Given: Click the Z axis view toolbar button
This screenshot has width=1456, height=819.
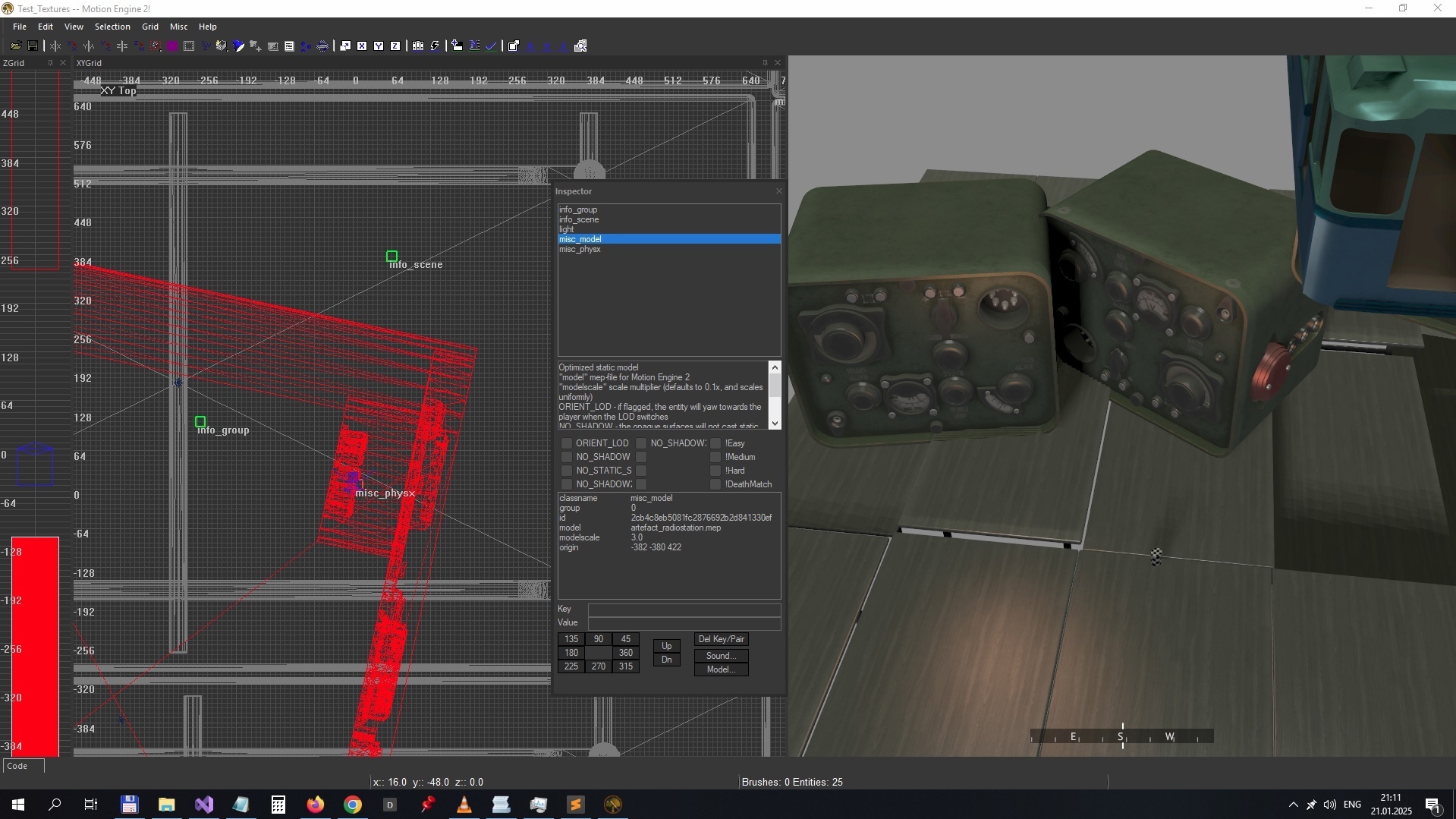Looking at the screenshot, I should click(395, 46).
